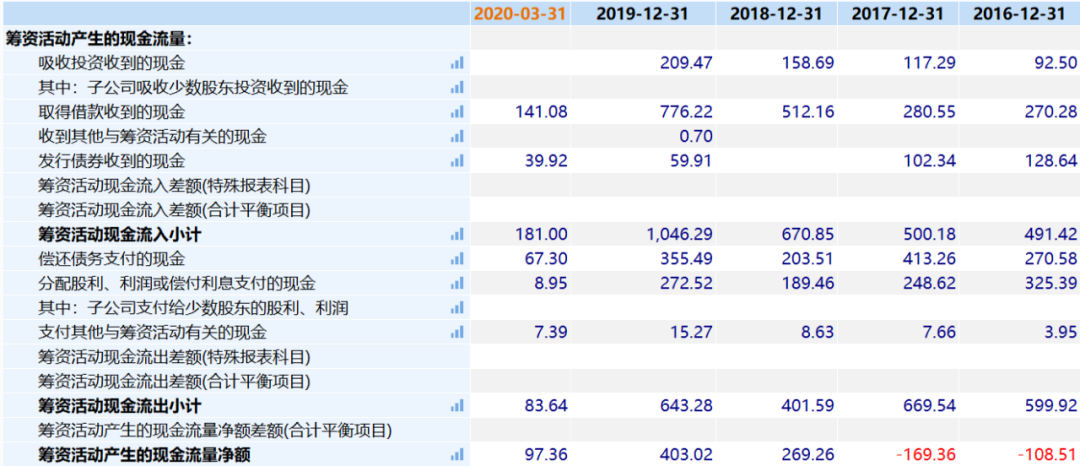Click chart icon for 分配股利、利润或偿付利息支付的现金 row

coord(457,284)
